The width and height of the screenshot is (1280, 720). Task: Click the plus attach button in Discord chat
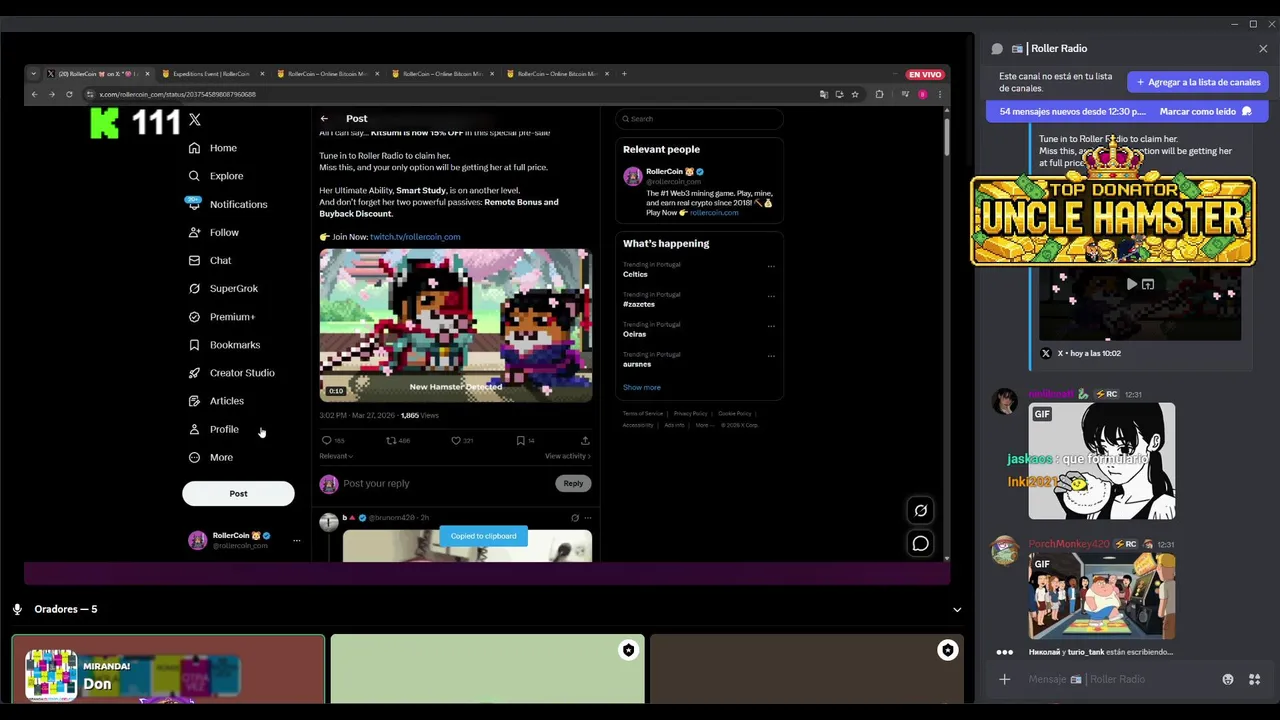pos(1005,679)
